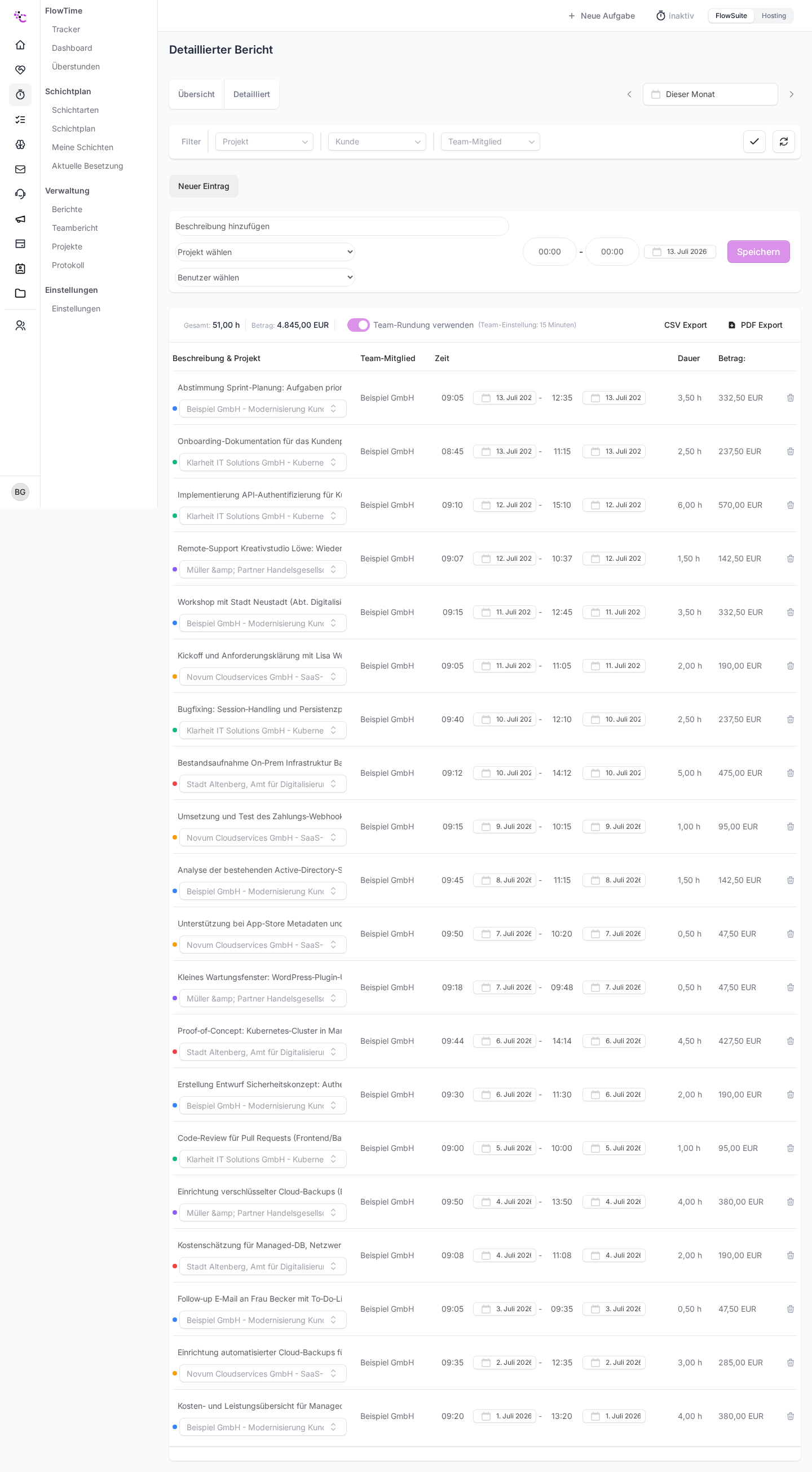The height and width of the screenshot is (1472, 812).
Task: Click start time 09:12 of Bestandsaufnahme entry
Action: [452, 773]
